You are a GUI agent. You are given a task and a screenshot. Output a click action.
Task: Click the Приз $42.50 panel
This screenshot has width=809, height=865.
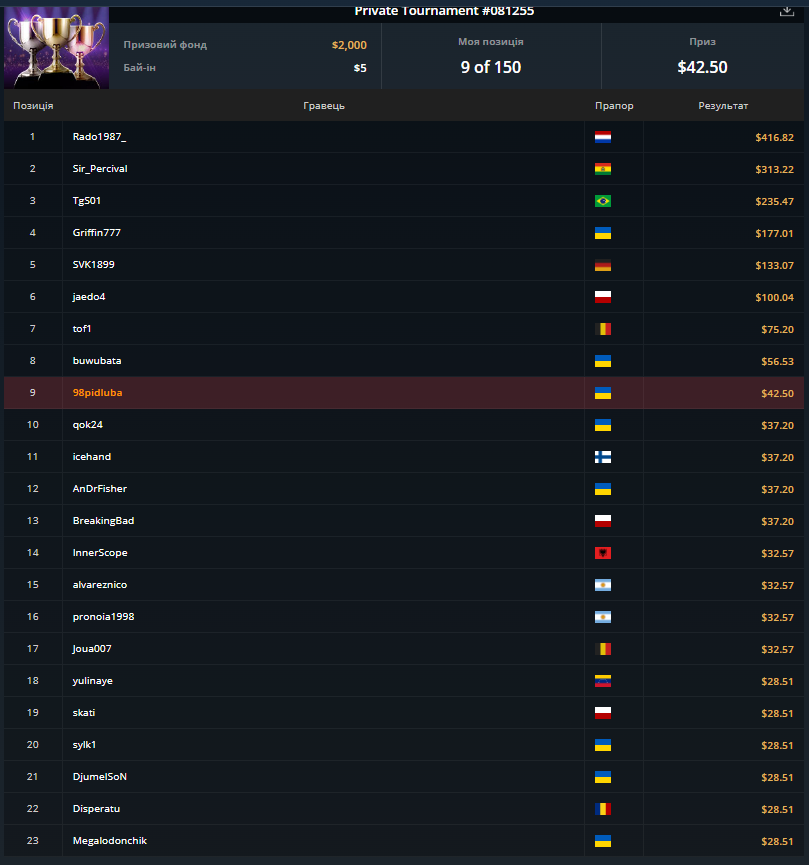(x=702, y=56)
